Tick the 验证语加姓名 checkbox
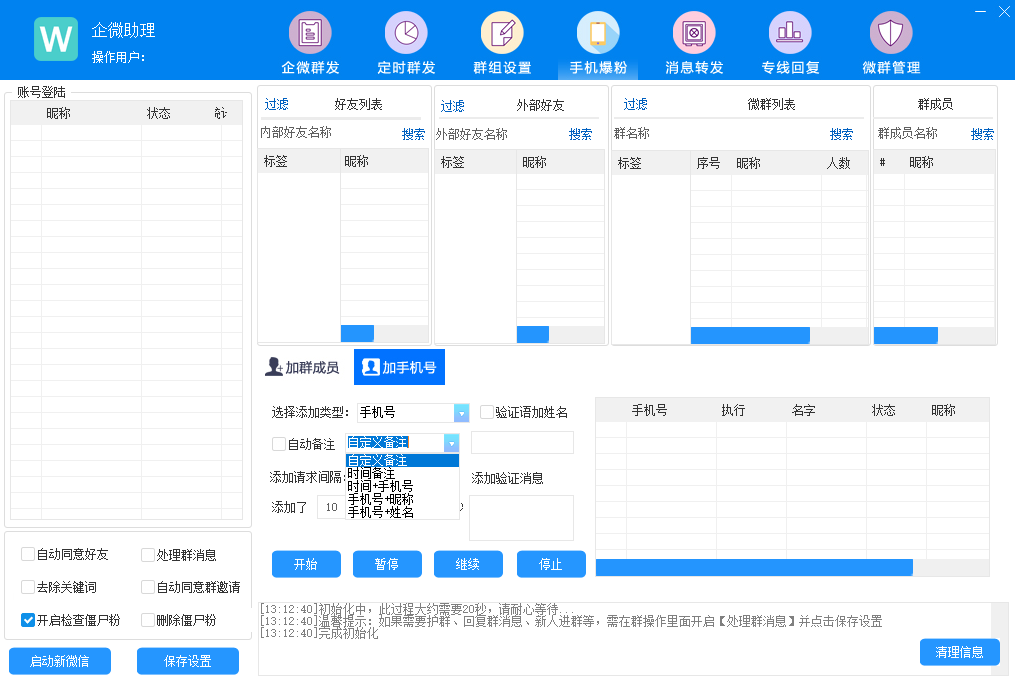This screenshot has height=685, width=1015. [487, 412]
